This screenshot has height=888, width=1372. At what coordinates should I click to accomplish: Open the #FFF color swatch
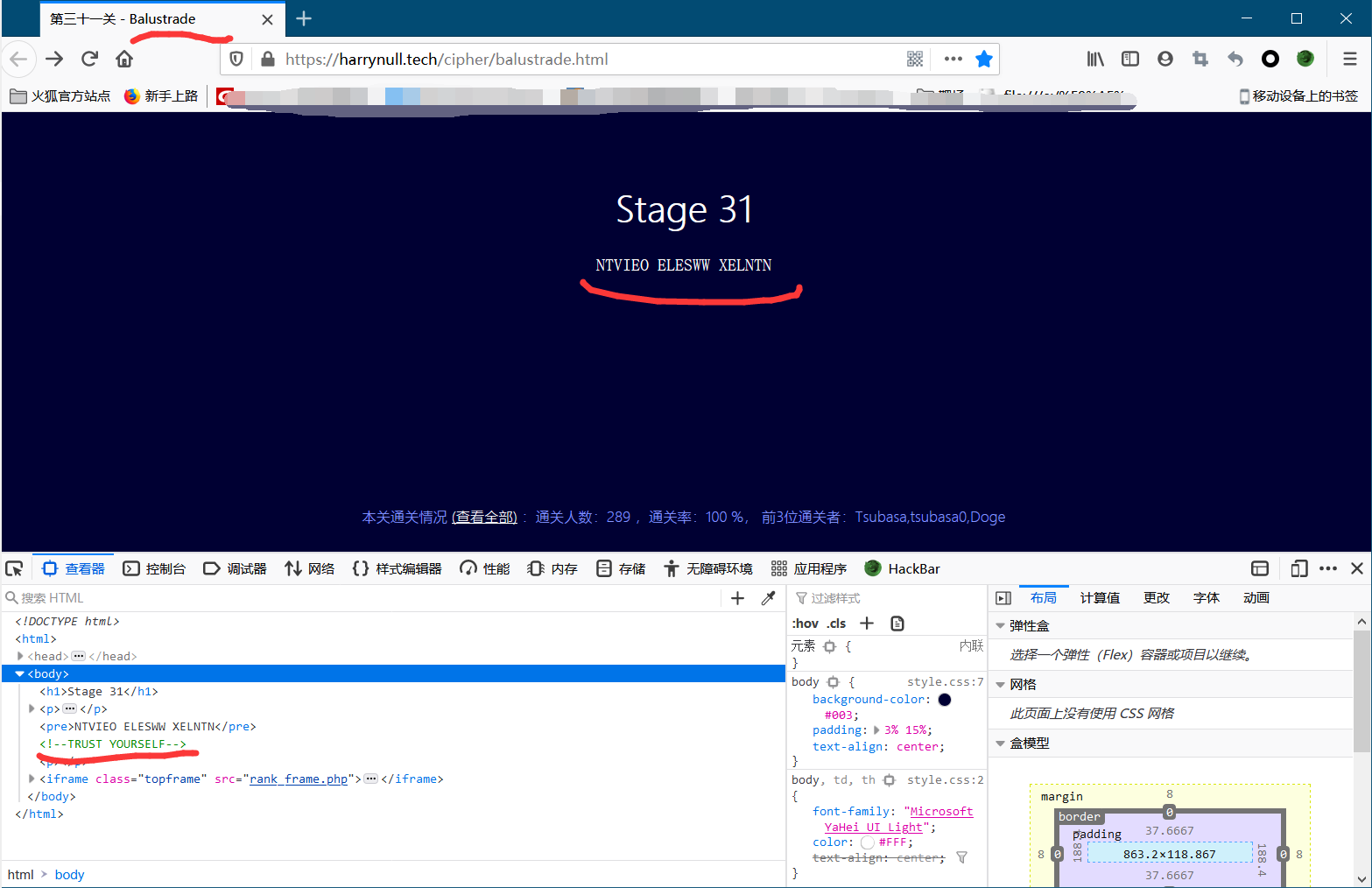point(868,842)
